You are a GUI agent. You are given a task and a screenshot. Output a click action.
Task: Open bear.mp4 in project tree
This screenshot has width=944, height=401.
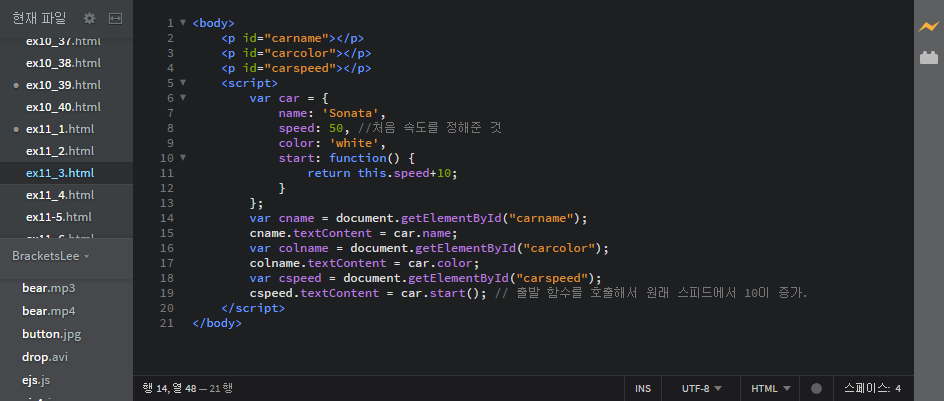point(49,311)
